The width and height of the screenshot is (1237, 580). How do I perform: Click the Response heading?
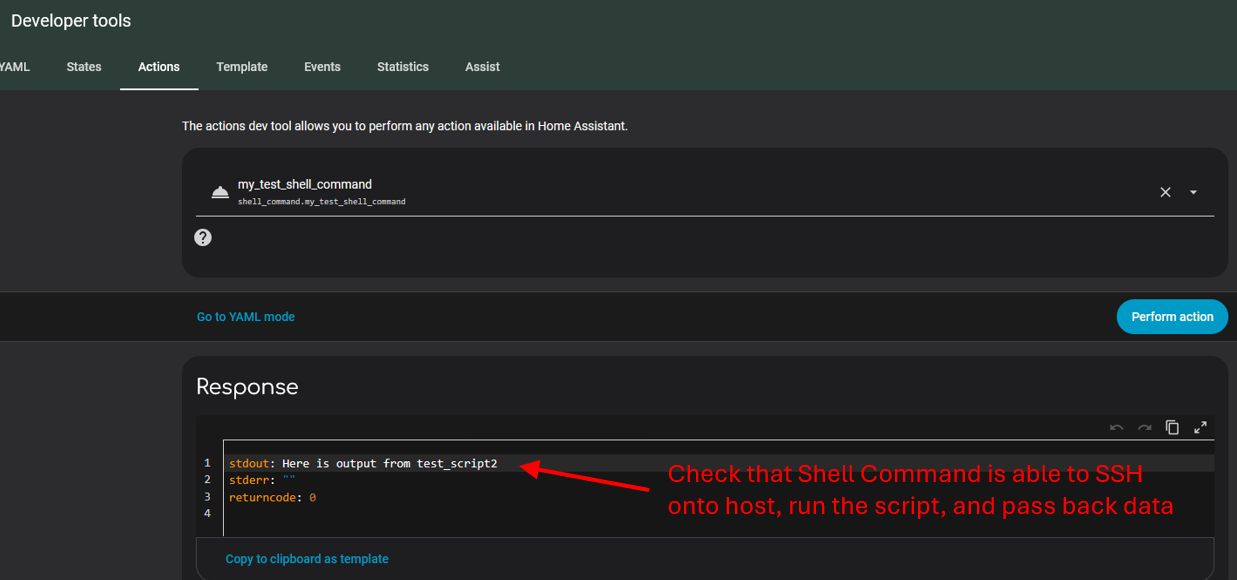247,387
